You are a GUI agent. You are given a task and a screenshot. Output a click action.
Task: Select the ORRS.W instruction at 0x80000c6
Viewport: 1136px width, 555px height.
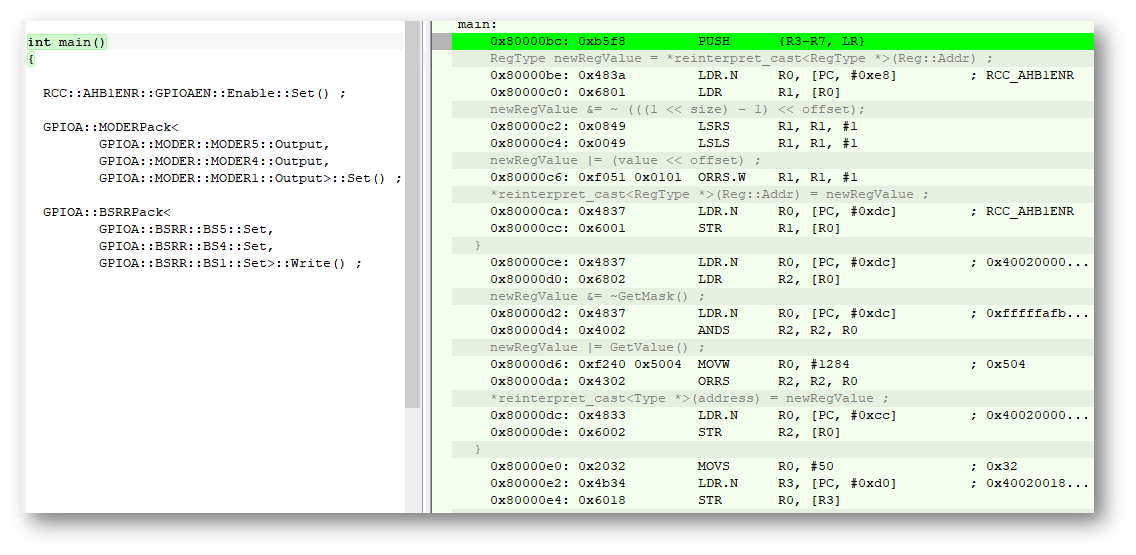click(717, 178)
